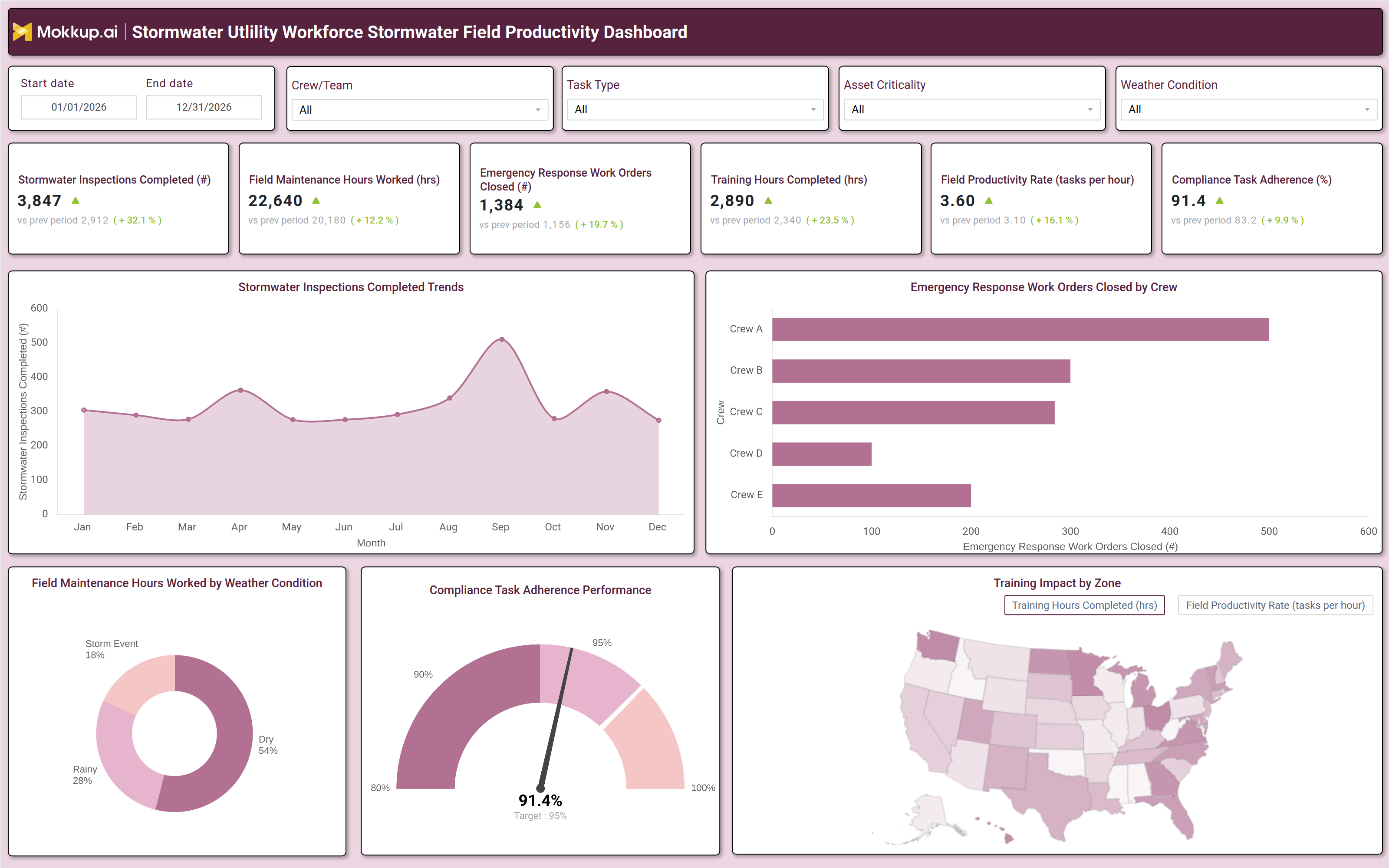This screenshot has width=1389, height=868.
Task: Switch map to Field Productivity Rate (tasks per hour)
Action: 1275,605
